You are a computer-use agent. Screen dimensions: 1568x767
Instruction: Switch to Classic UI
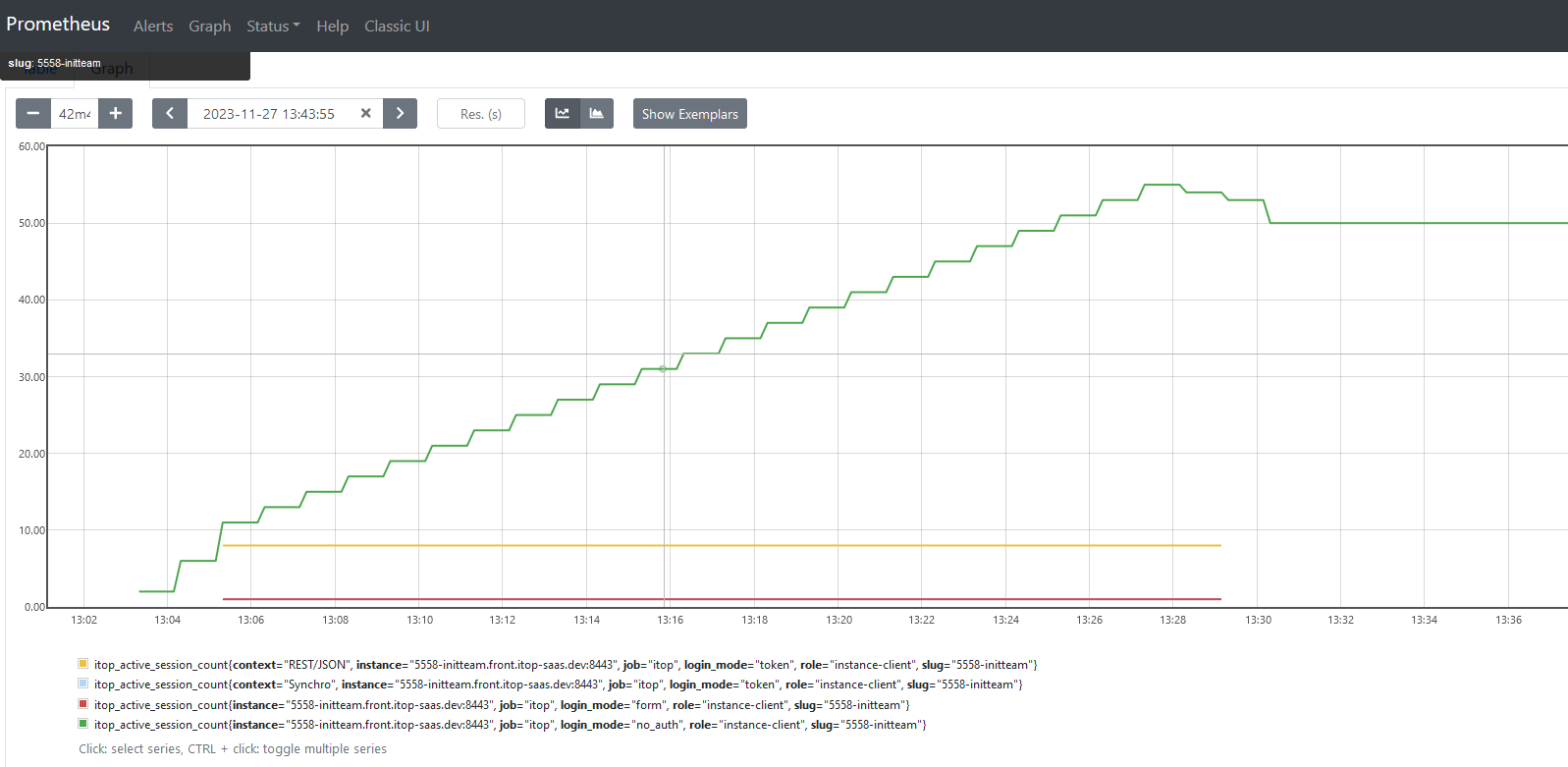(397, 27)
